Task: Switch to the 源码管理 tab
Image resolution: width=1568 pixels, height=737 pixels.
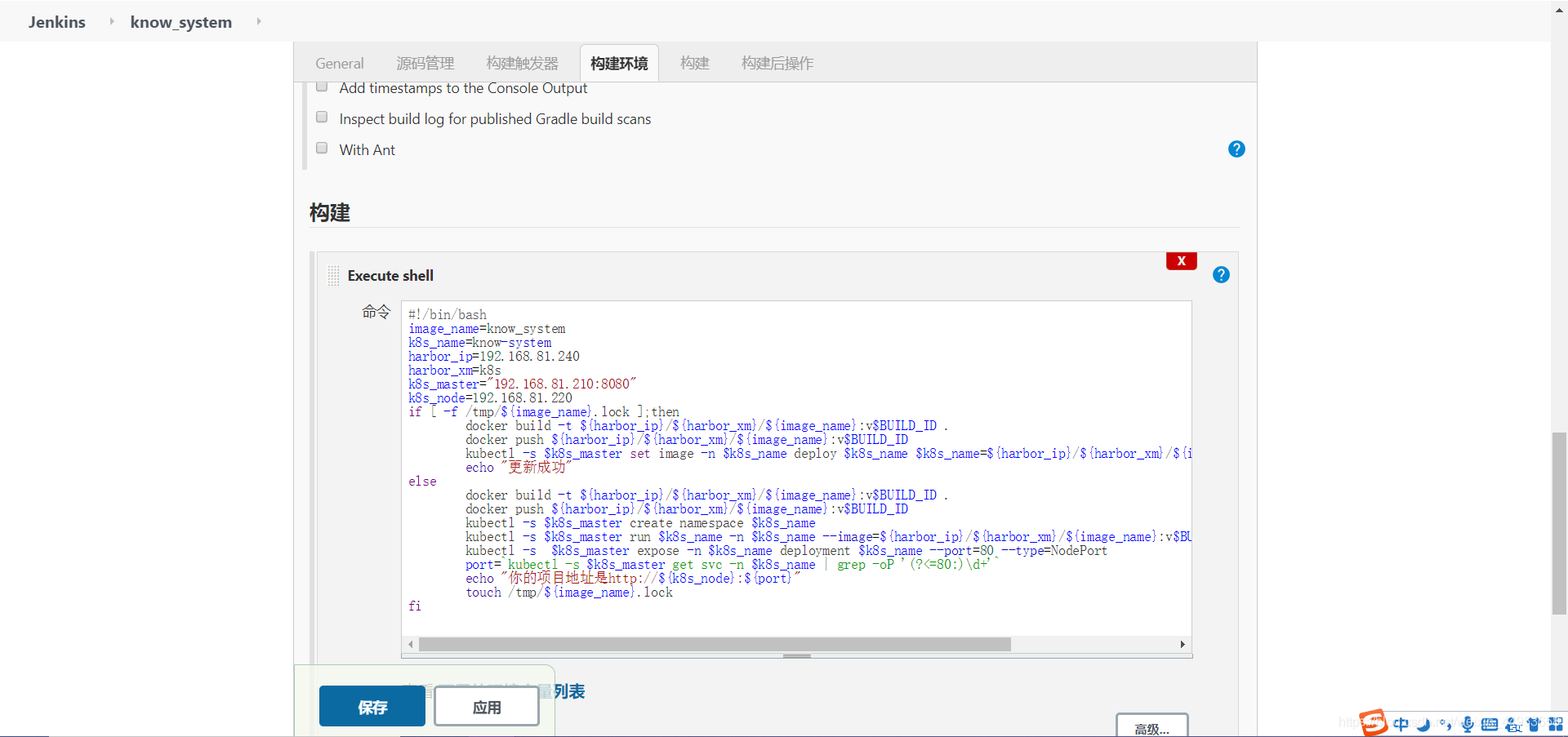Action: click(425, 63)
